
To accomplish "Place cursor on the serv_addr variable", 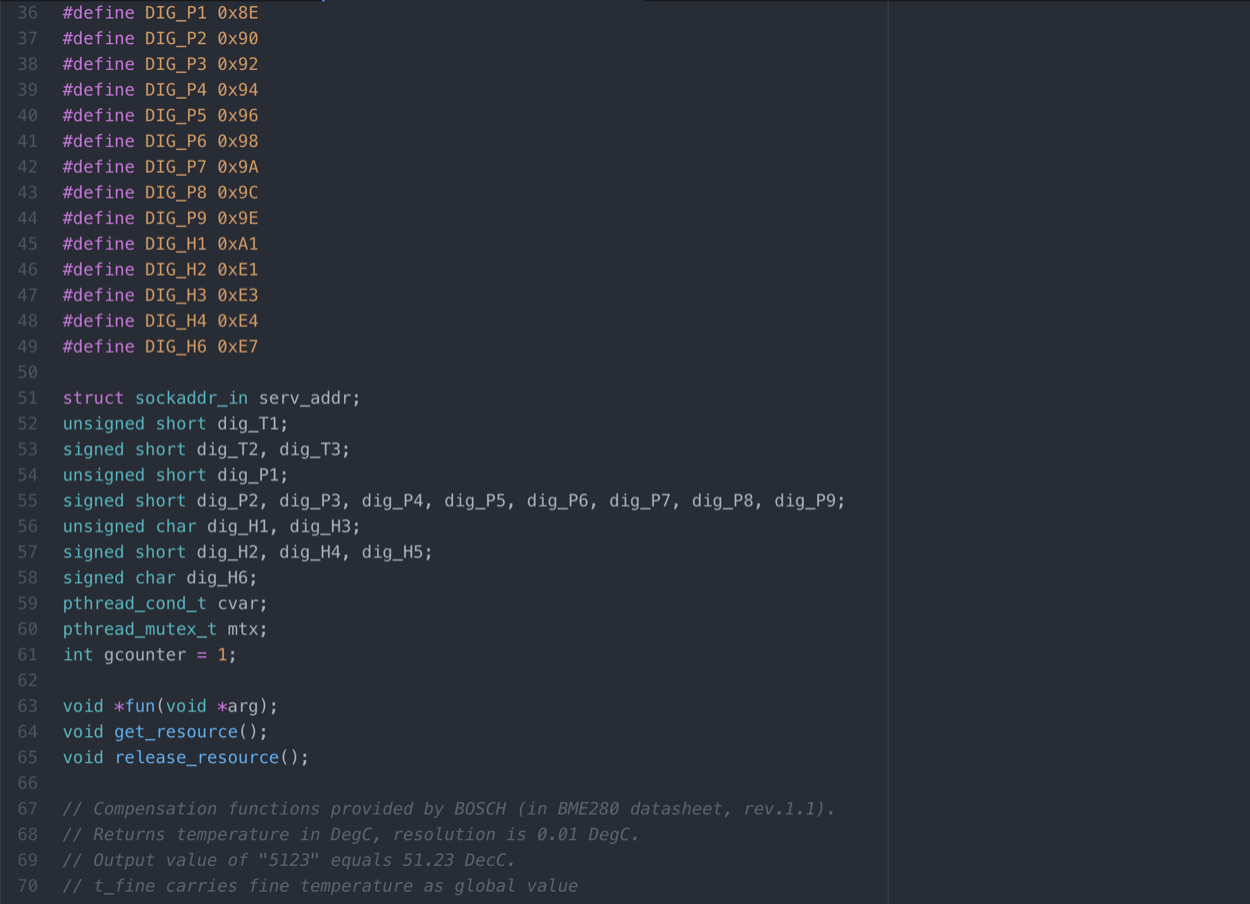I will tap(305, 398).
